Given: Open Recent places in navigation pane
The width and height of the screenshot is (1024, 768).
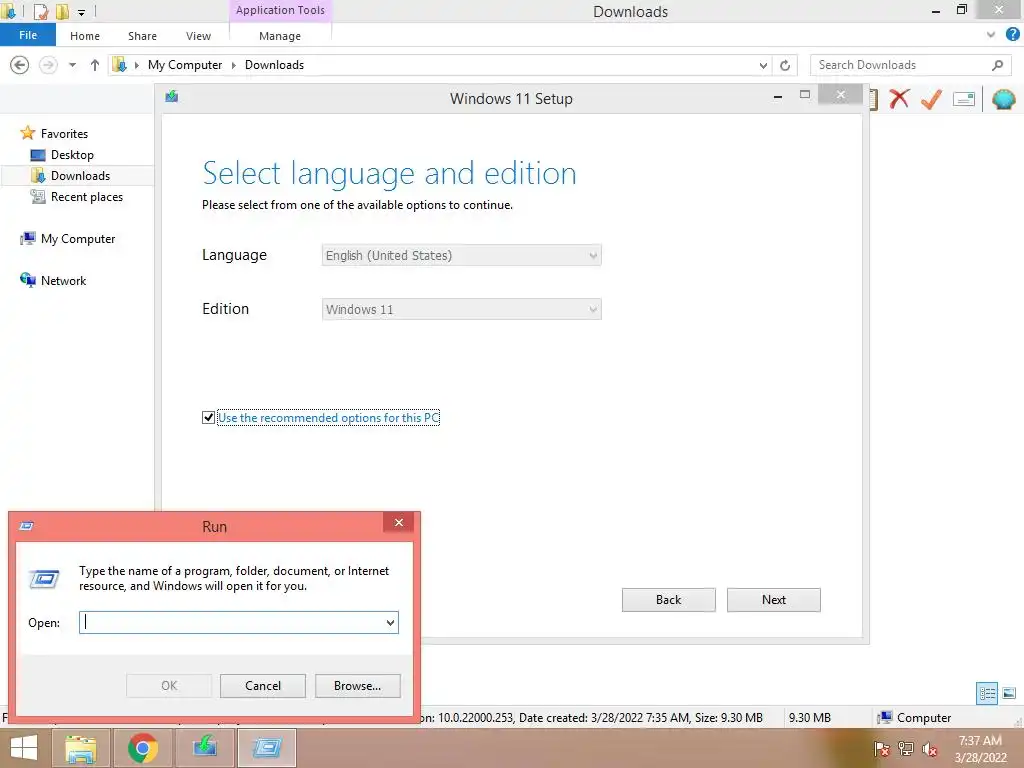Looking at the screenshot, I should click(x=86, y=197).
